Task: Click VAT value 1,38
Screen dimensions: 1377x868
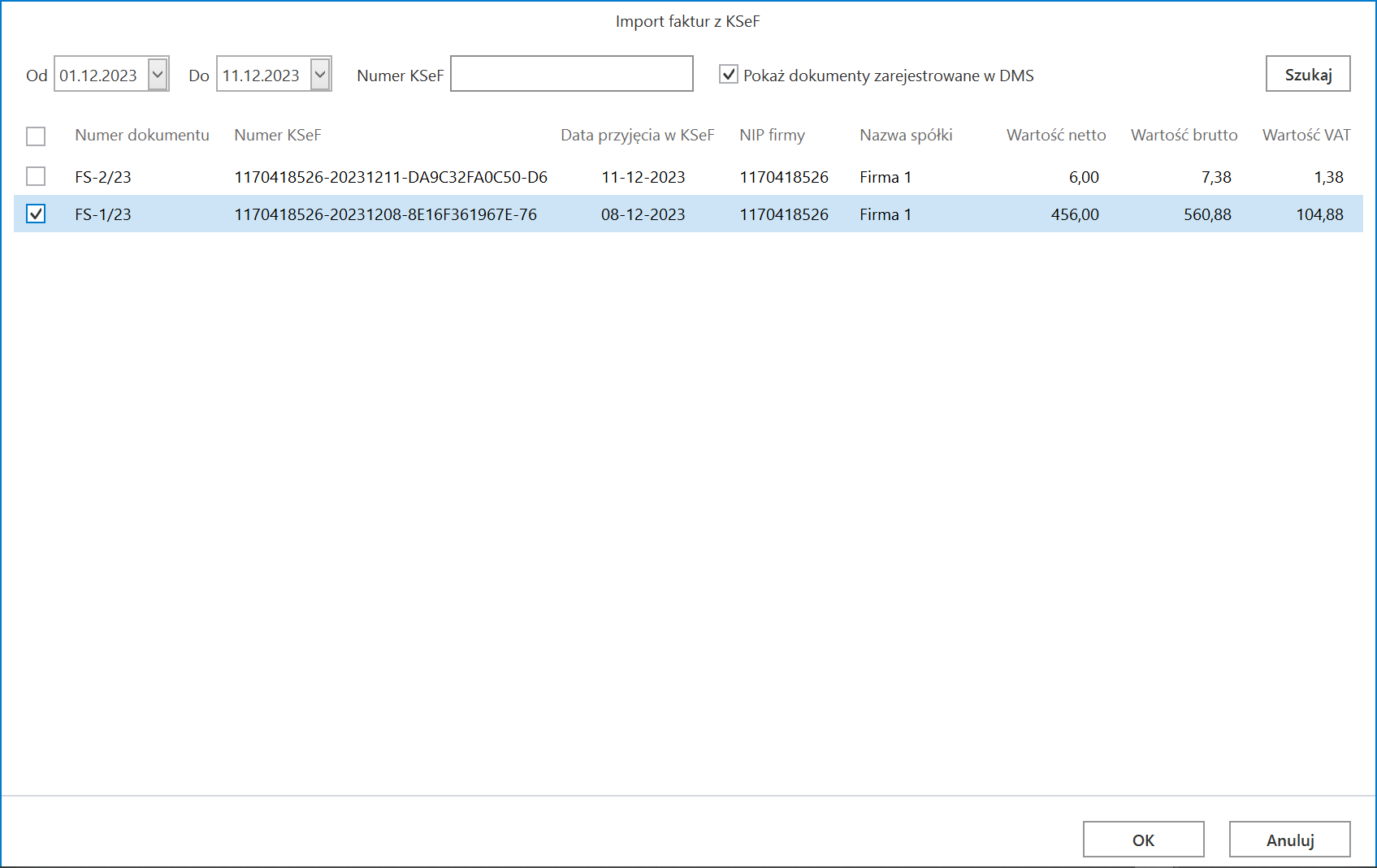Action: [x=1329, y=177]
